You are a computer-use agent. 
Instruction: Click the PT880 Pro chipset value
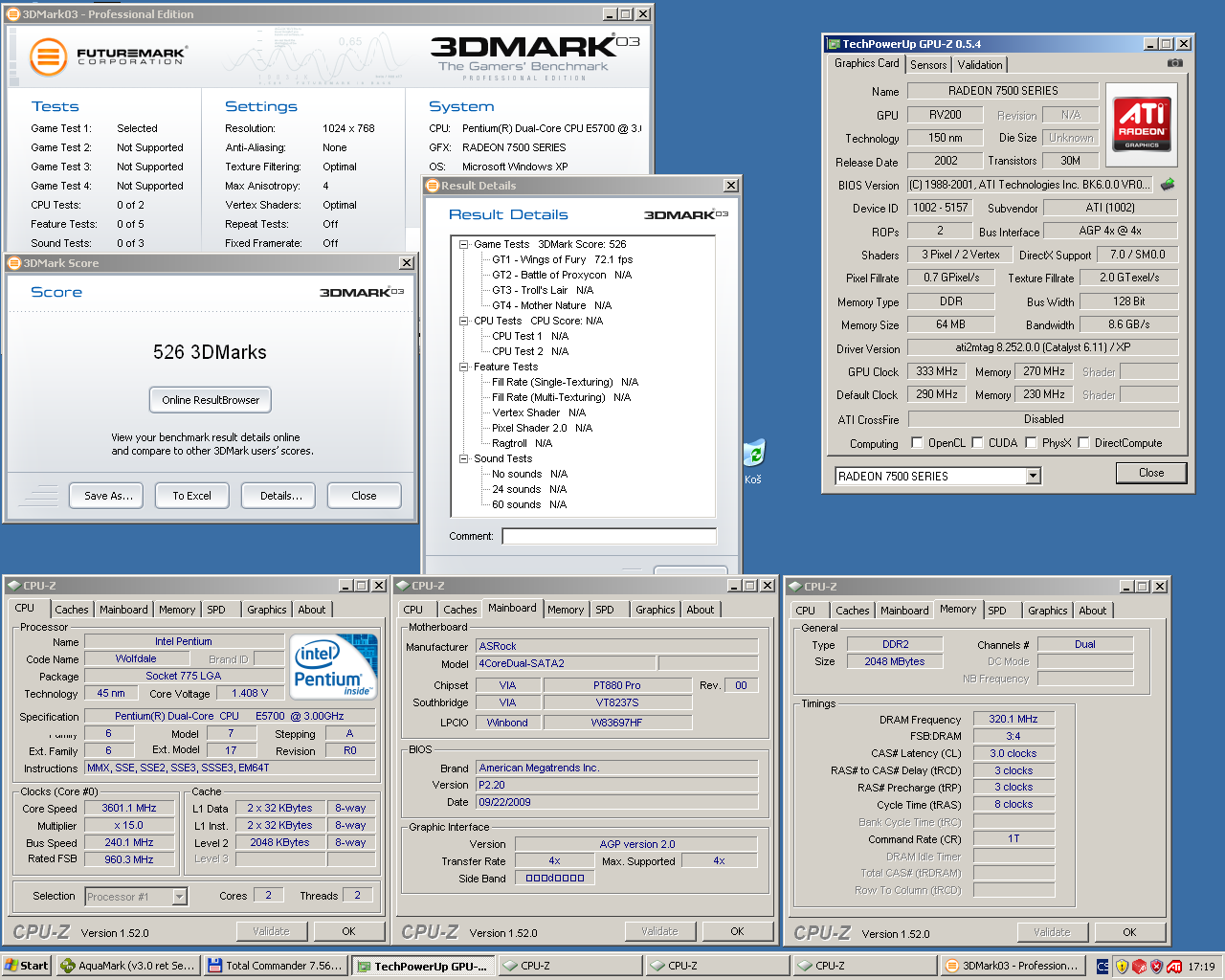tap(617, 685)
